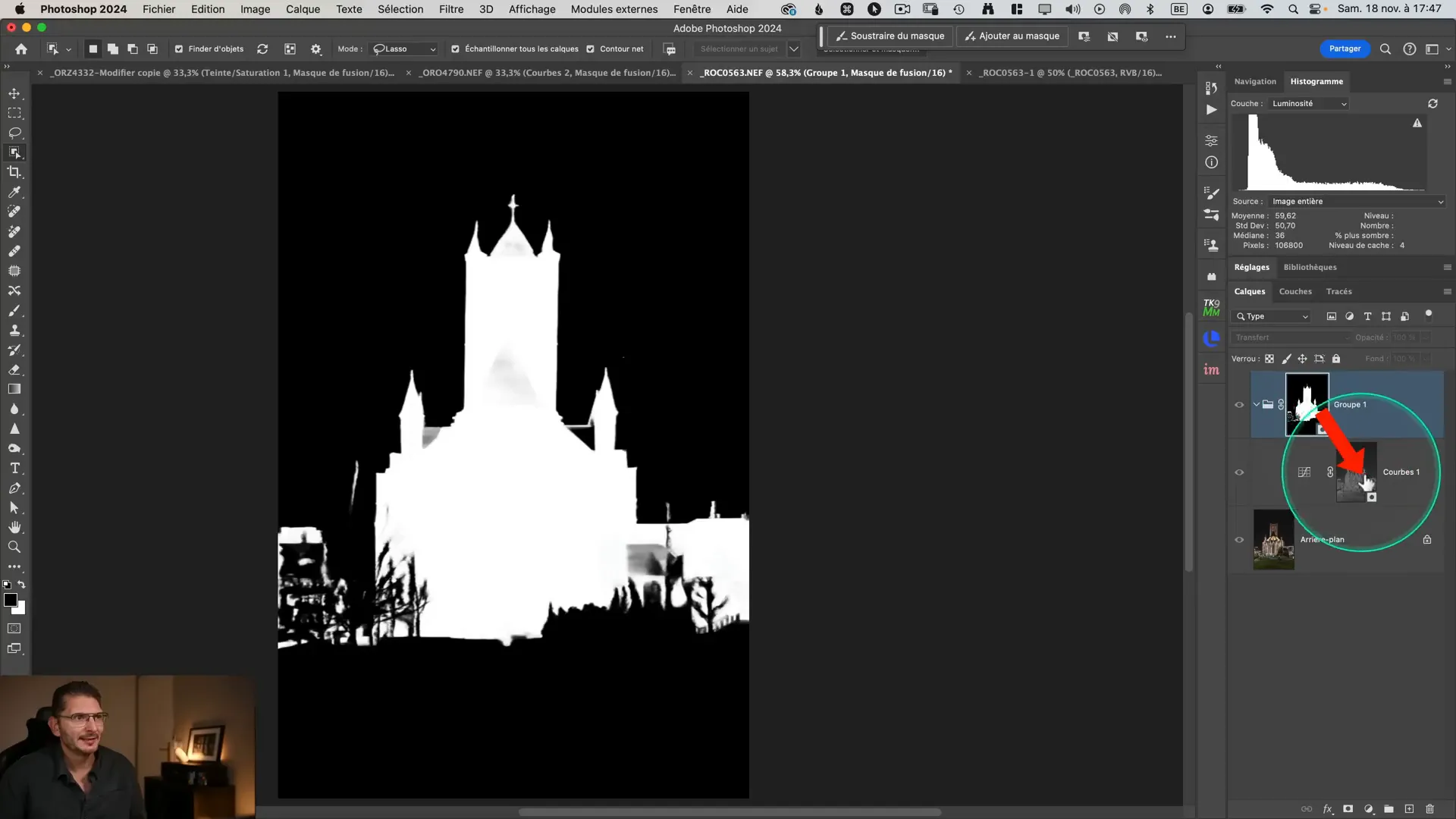Screen dimensions: 1456x819
Task: Toggle lock all padlock in Verrou row
Action: (1336, 359)
